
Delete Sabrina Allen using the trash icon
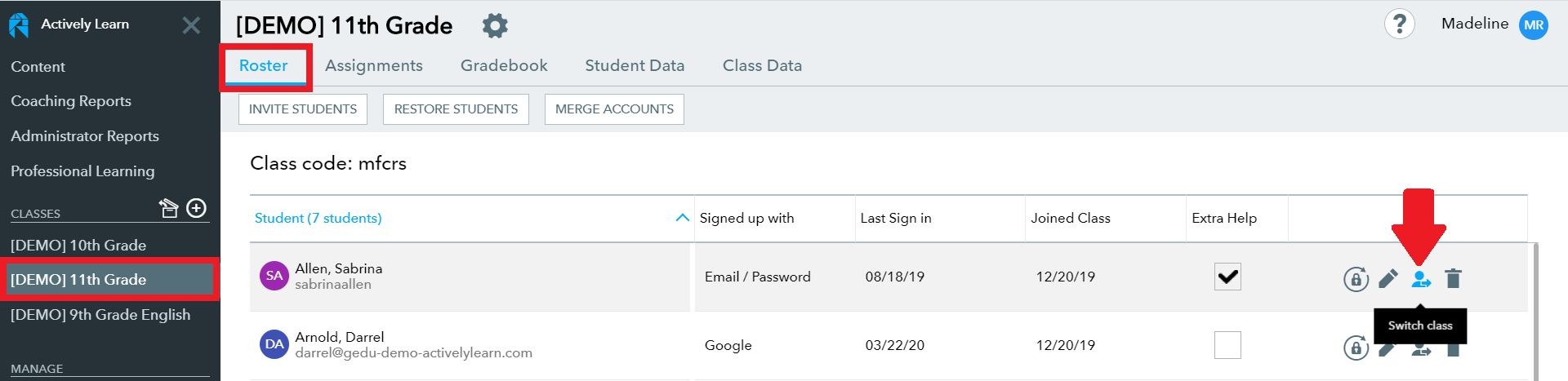click(x=1453, y=279)
